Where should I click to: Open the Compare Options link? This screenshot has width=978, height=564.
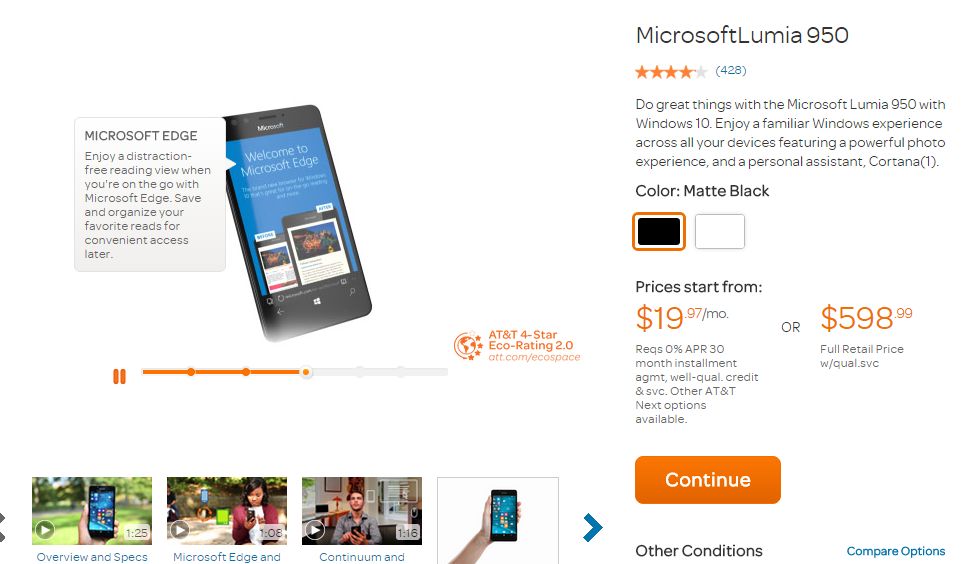pos(896,552)
